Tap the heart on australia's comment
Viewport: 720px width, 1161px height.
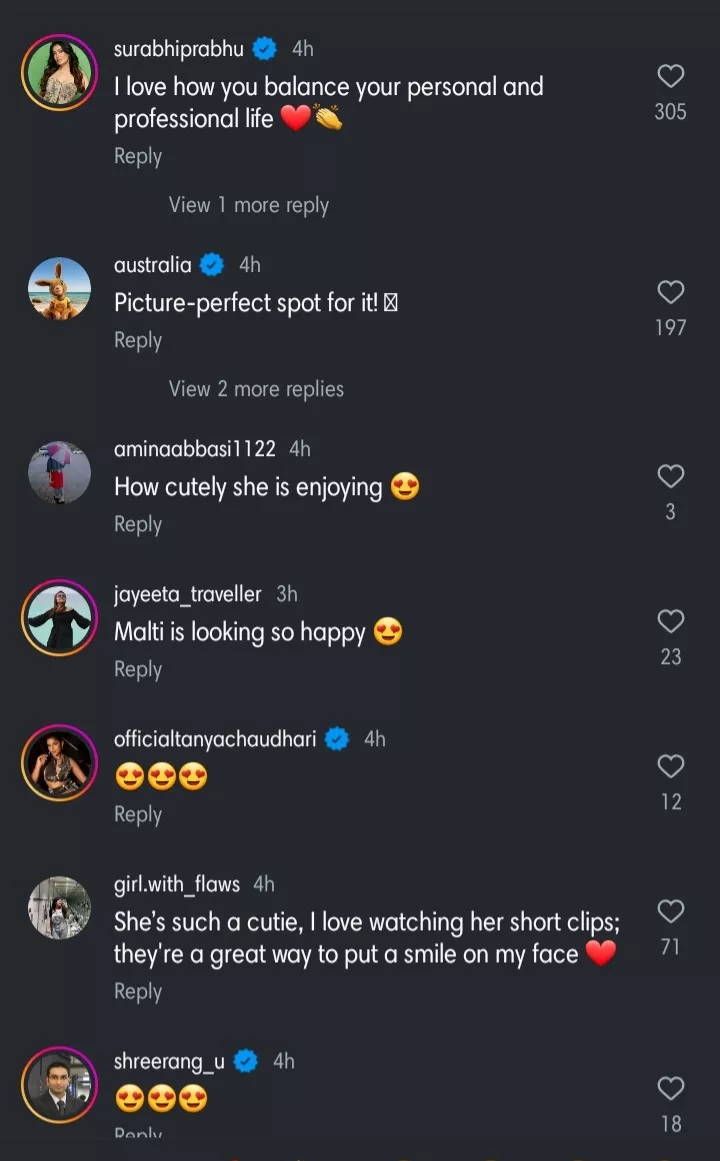click(x=670, y=292)
